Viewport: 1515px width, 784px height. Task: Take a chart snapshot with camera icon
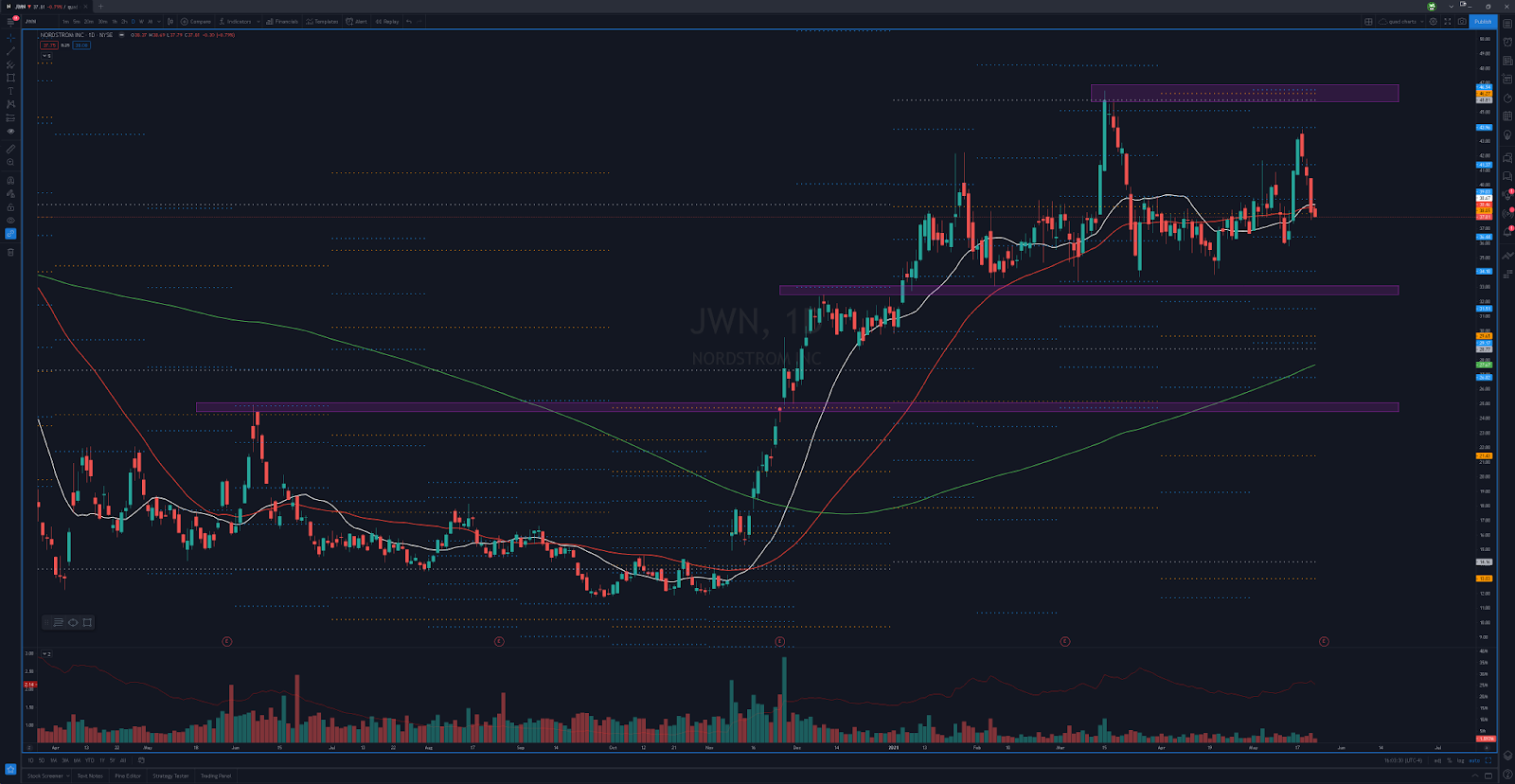pos(1462,22)
